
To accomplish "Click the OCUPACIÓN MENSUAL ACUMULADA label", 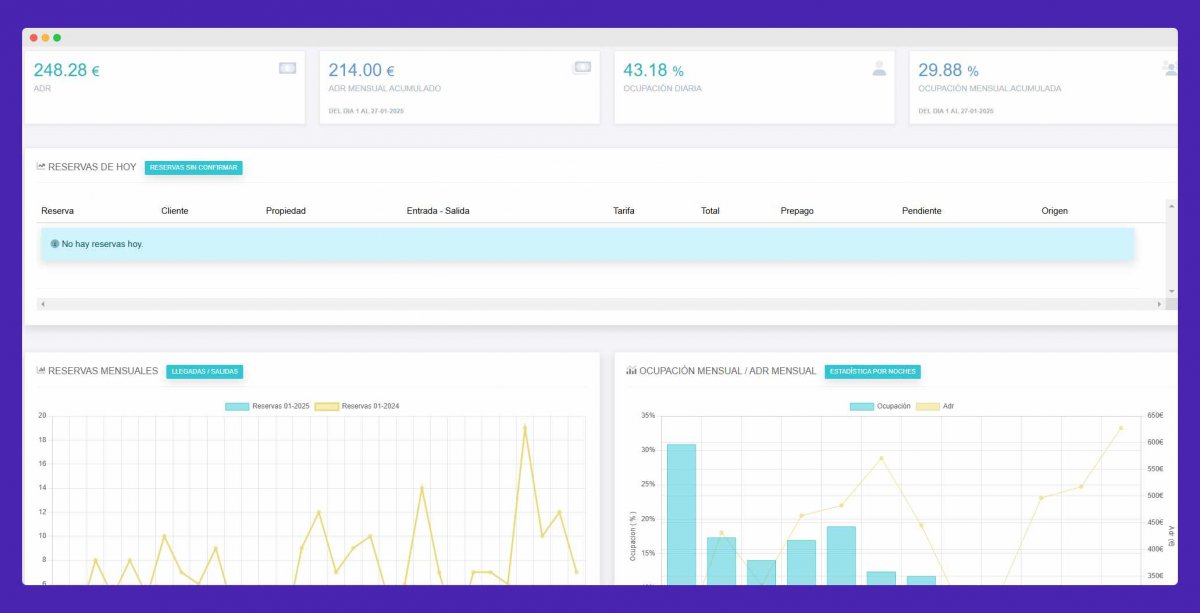I will coord(990,89).
